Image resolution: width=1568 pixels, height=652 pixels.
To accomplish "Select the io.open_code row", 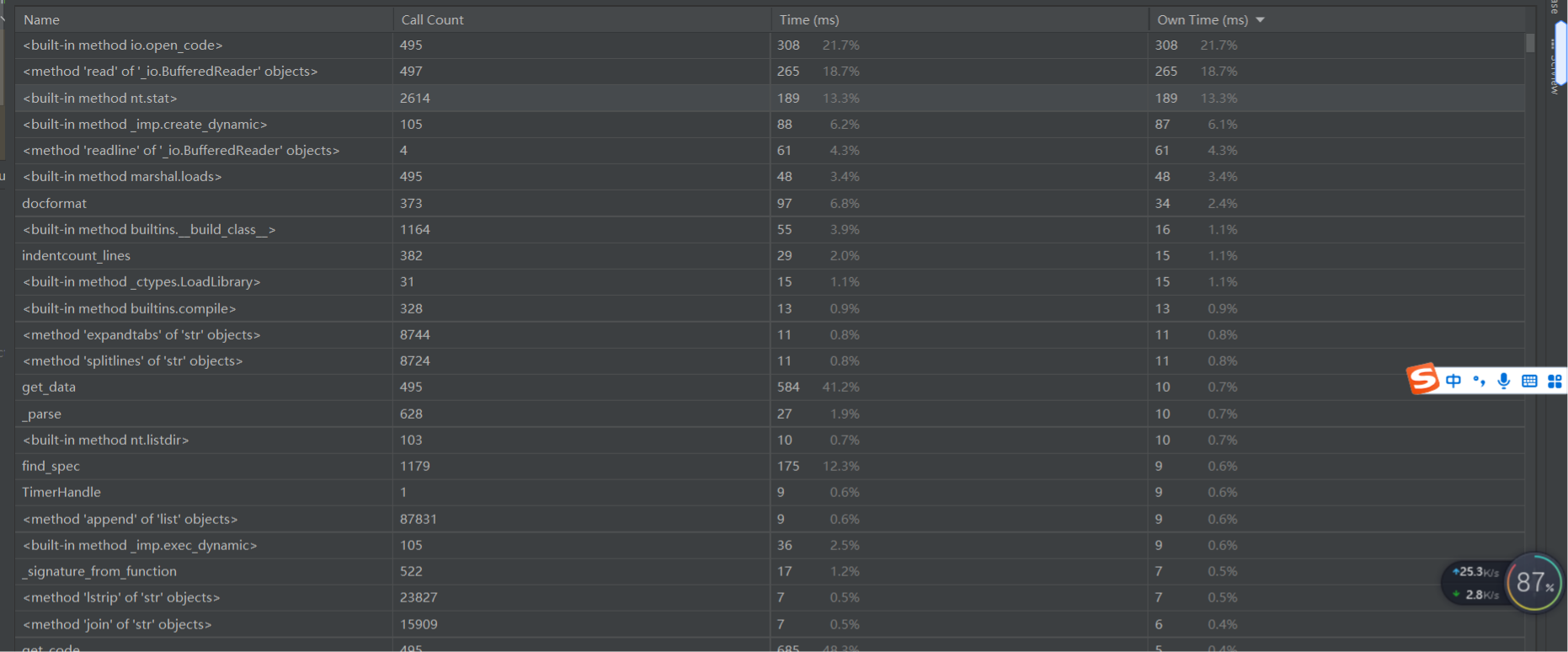I will click(770, 45).
